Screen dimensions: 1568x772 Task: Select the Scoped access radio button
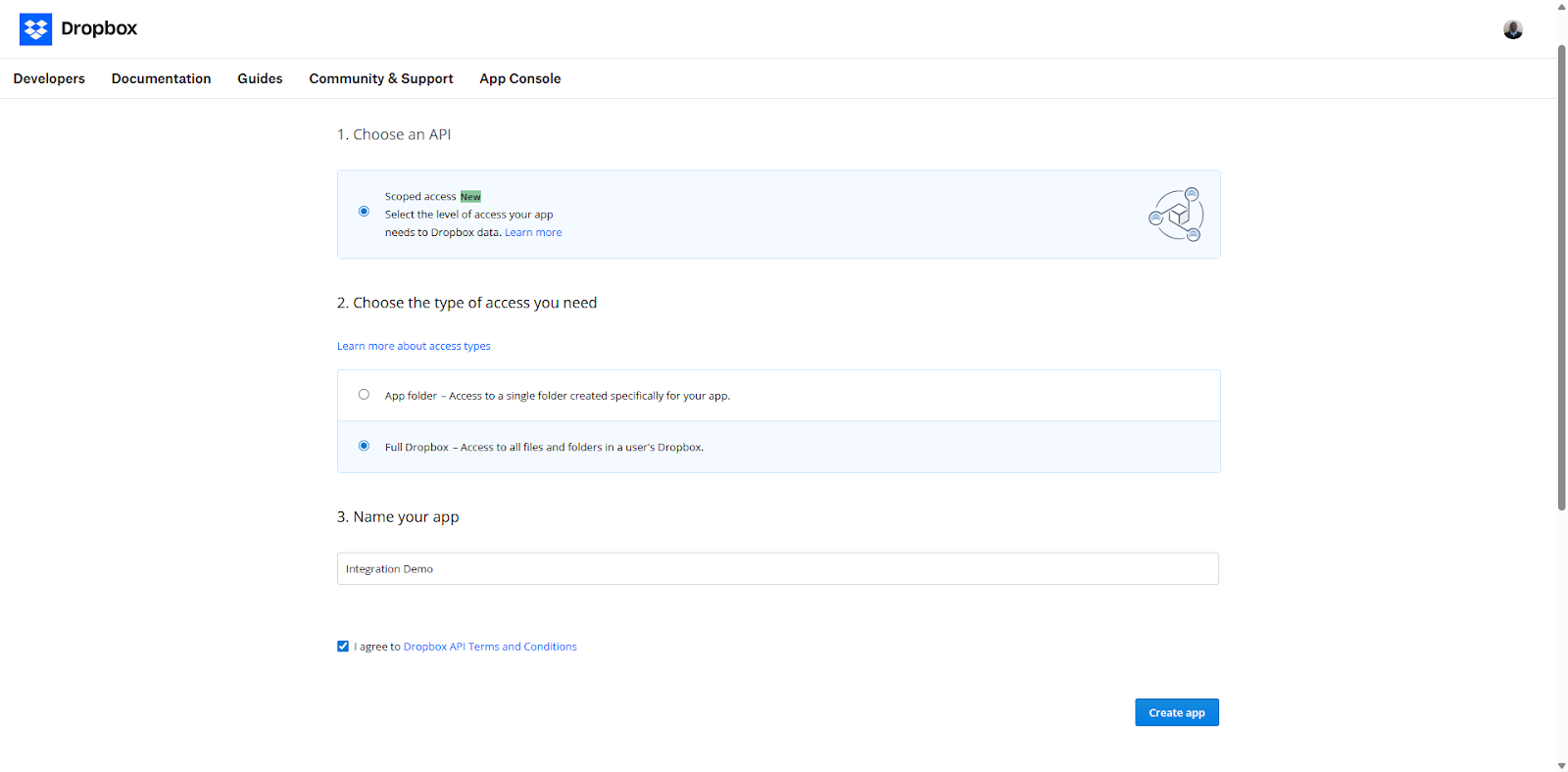click(x=364, y=212)
